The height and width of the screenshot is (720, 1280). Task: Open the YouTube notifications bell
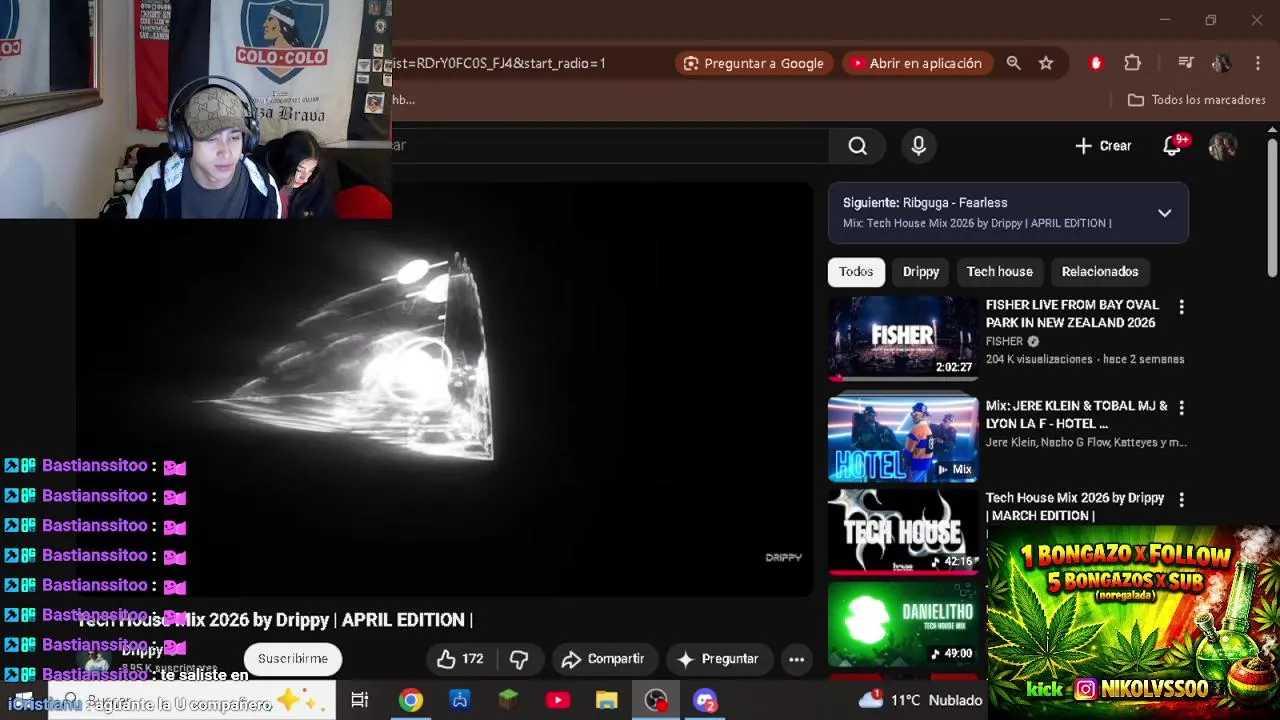[1173, 146]
